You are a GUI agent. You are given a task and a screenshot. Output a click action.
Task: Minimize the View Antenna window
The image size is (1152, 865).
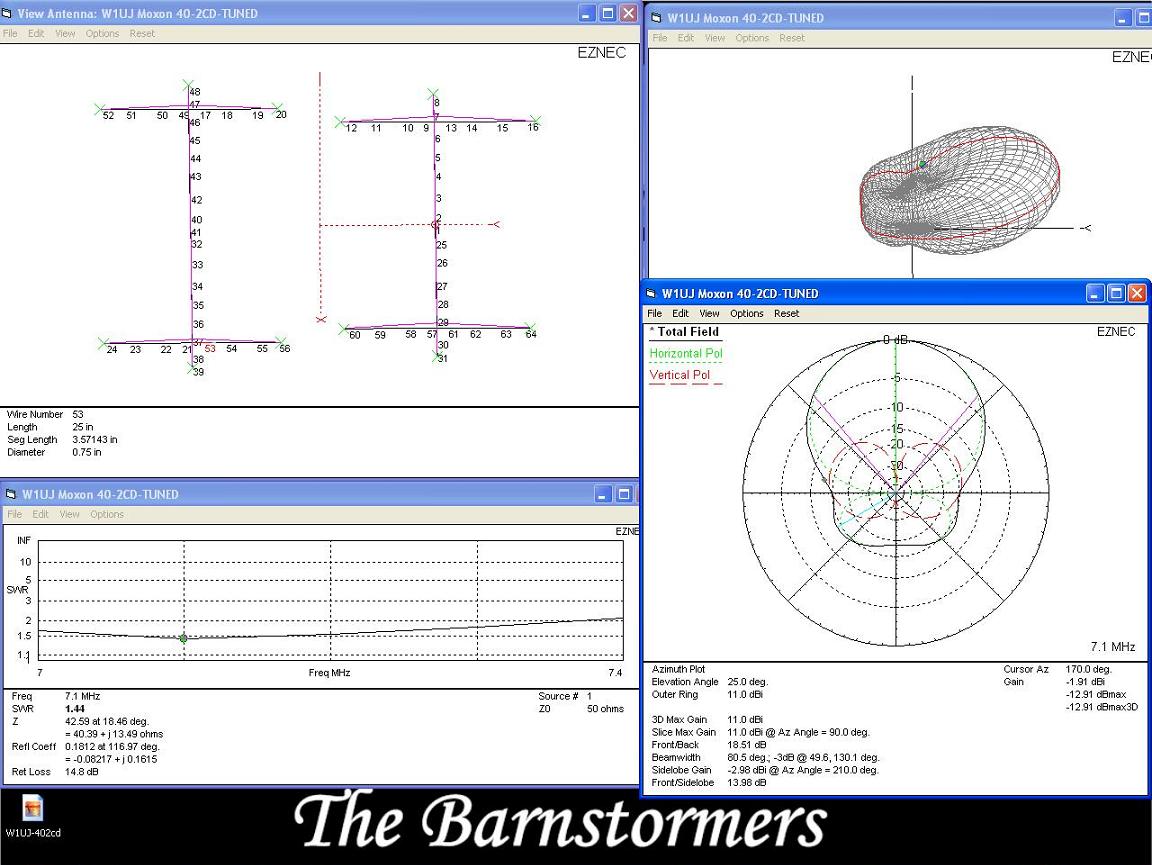click(x=587, y=13)
